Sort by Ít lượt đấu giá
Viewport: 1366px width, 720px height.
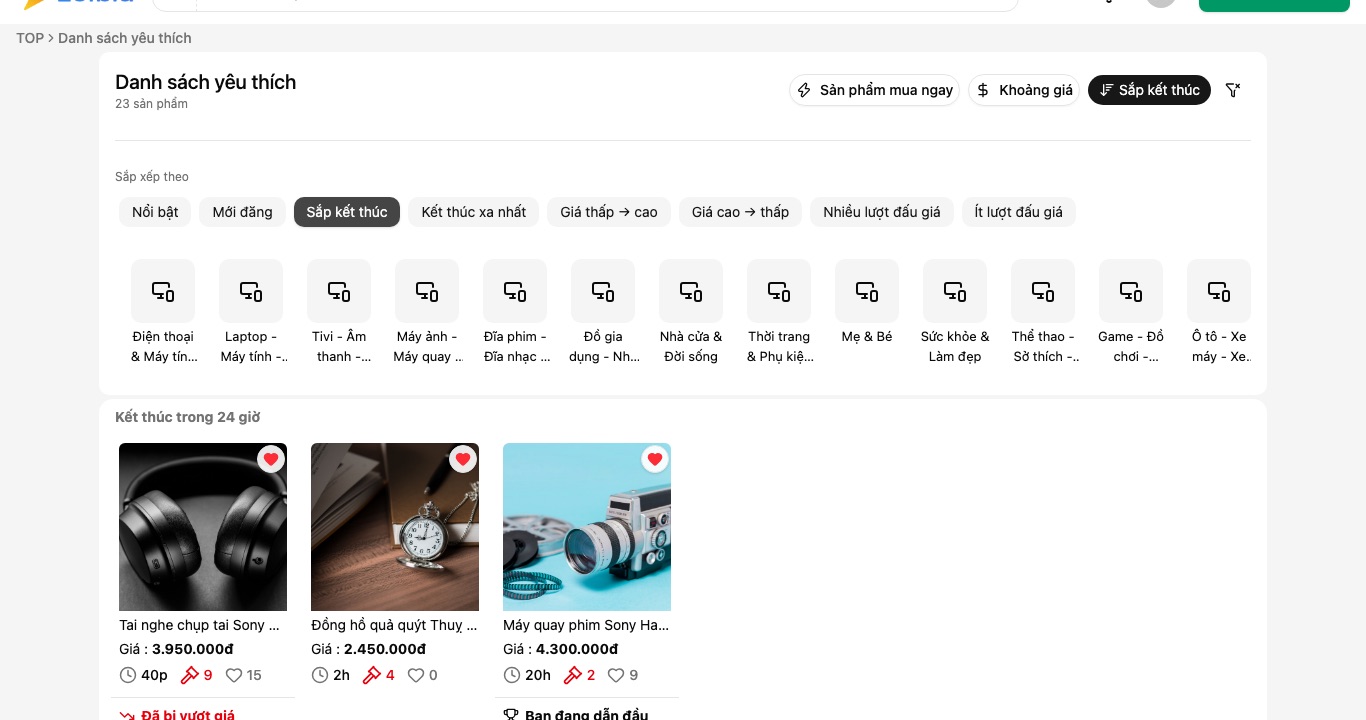pyautogui.click(x=1019, y=212)
